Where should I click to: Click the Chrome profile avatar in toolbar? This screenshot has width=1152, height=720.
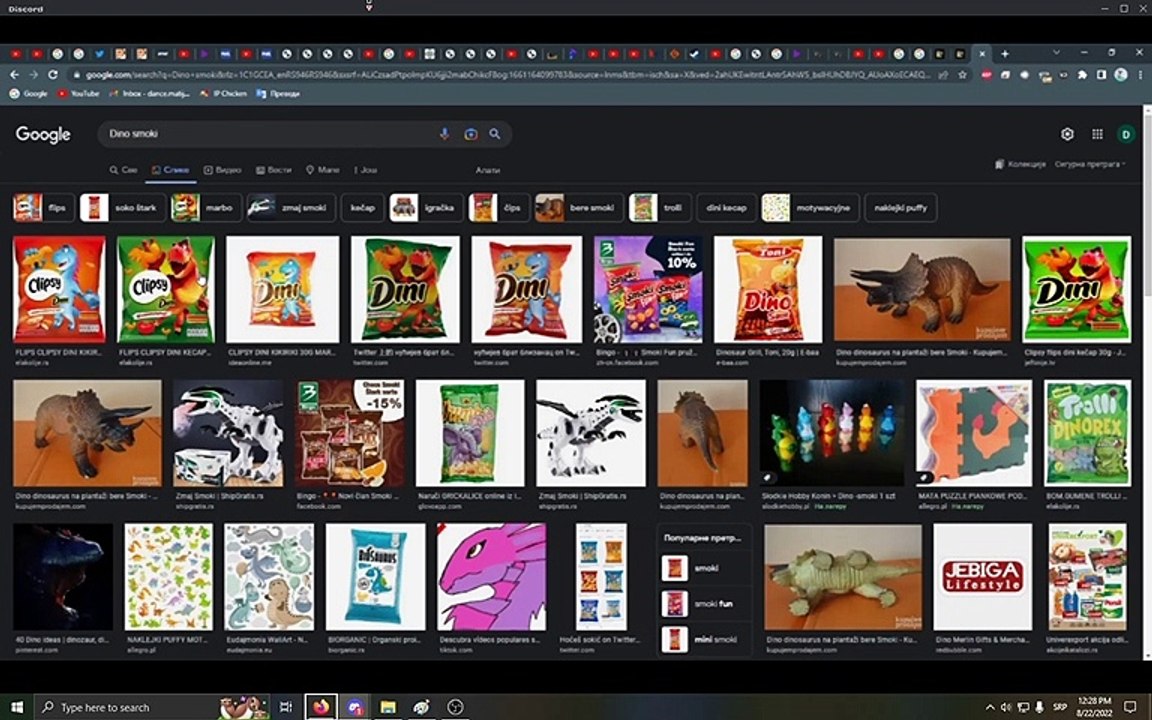pos(1121,75)
